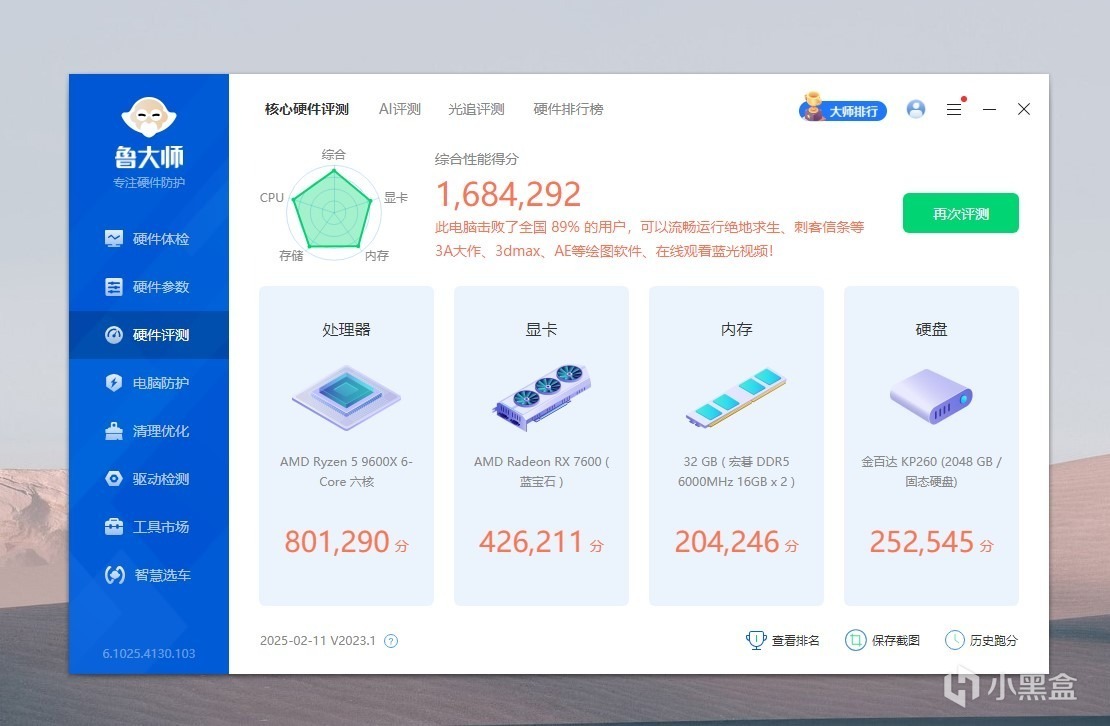
Task: Click AMD Radeon RX 7600 text
Action: [x=541, y=471]
